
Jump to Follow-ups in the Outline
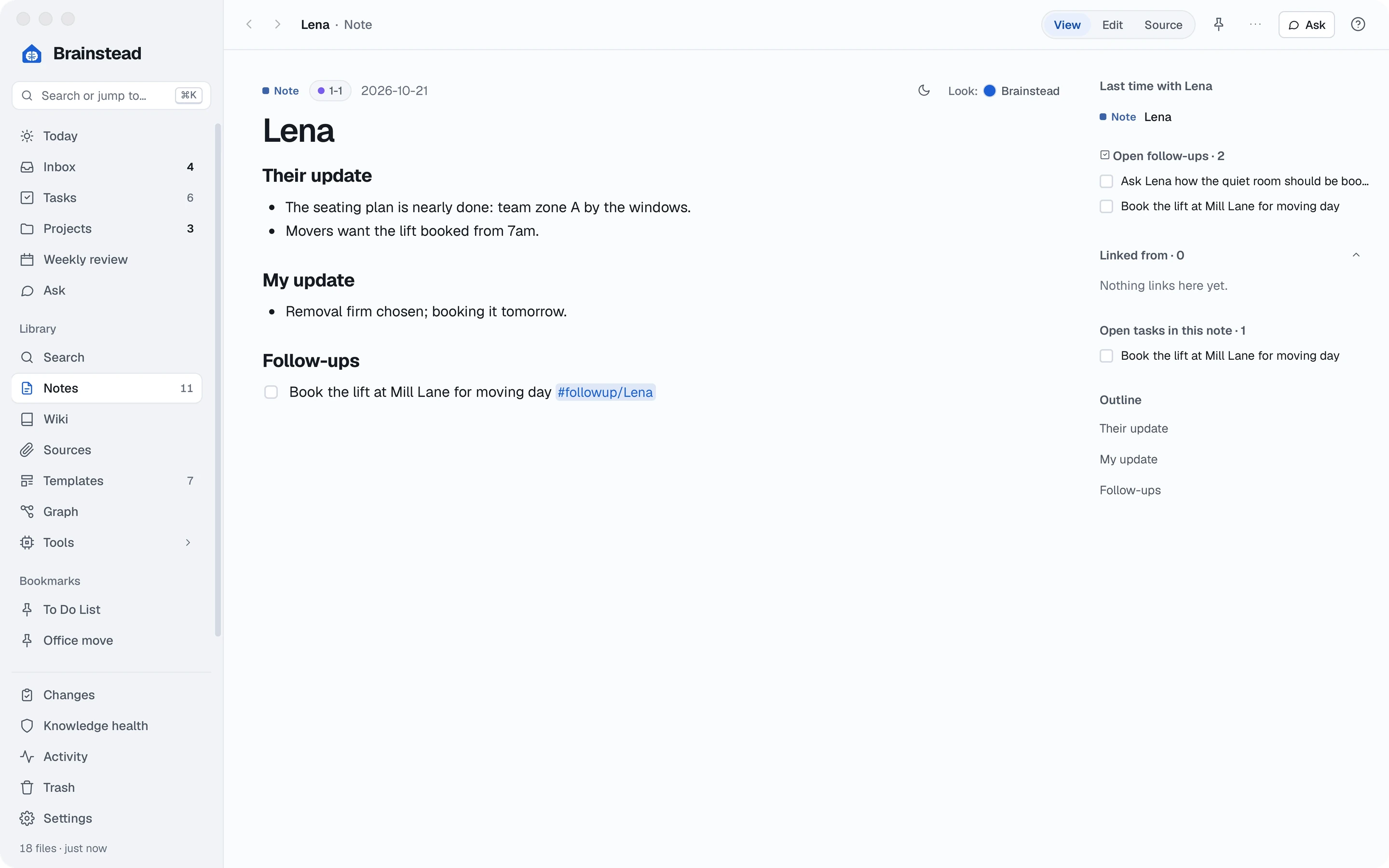click(1130, 490)
